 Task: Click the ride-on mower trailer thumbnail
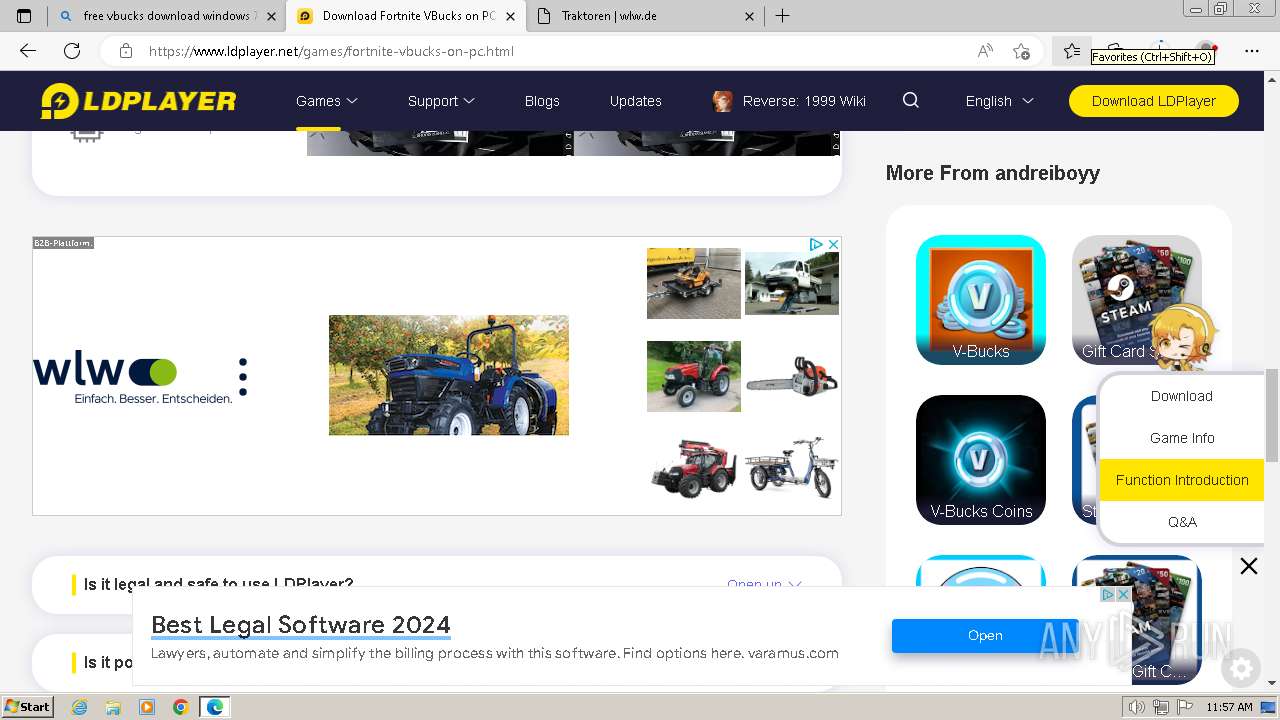pos(694,283)
